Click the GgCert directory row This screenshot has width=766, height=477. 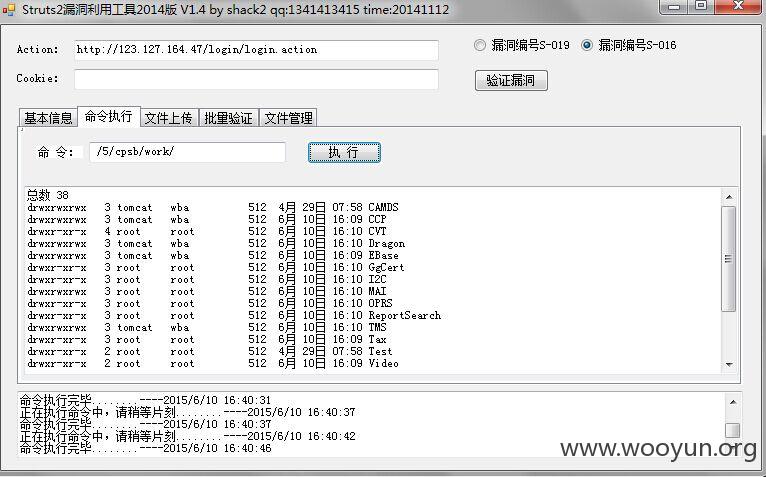pos(216,267)
